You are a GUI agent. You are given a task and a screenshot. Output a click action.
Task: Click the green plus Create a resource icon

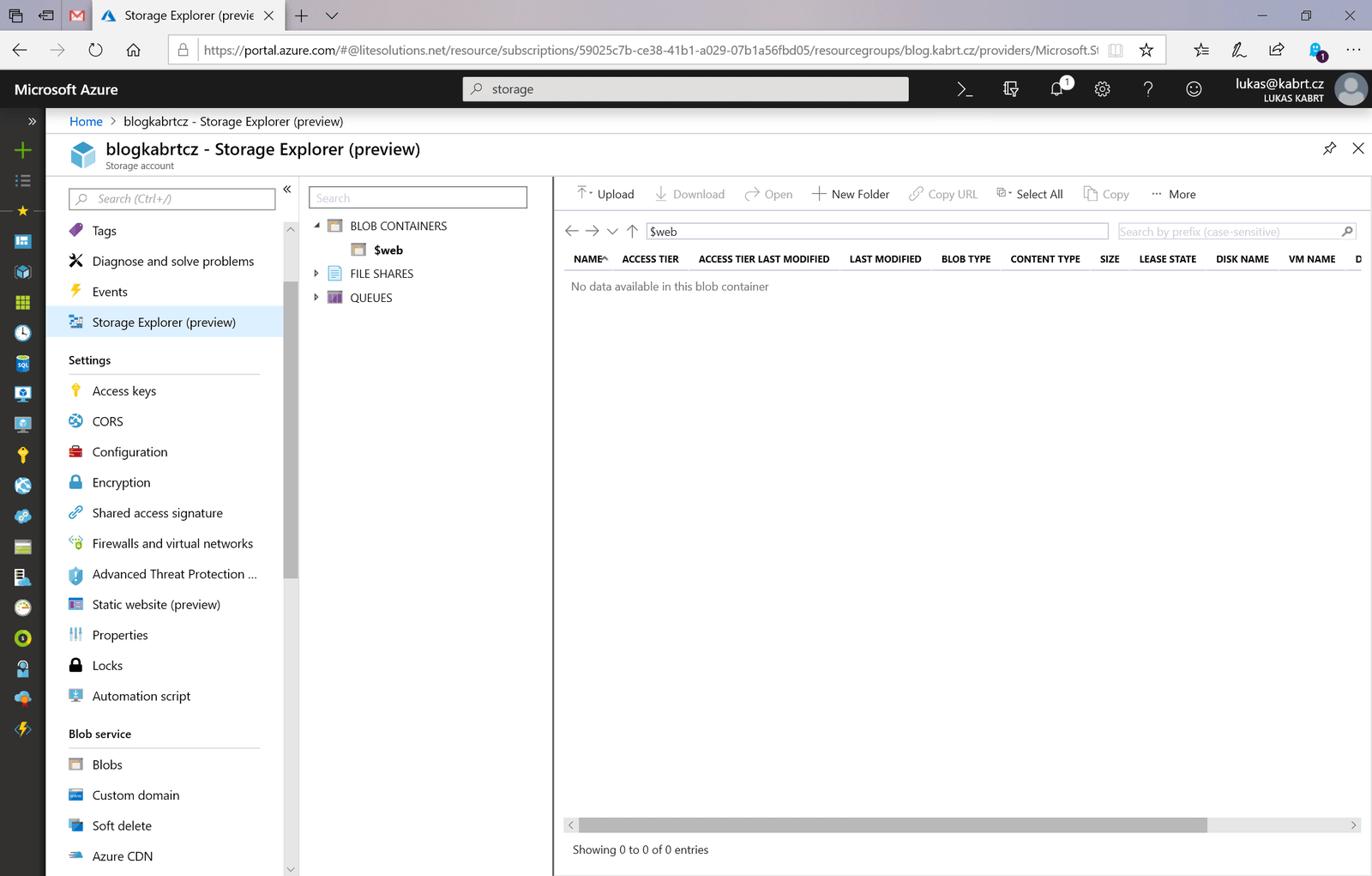tap(23, 150)
